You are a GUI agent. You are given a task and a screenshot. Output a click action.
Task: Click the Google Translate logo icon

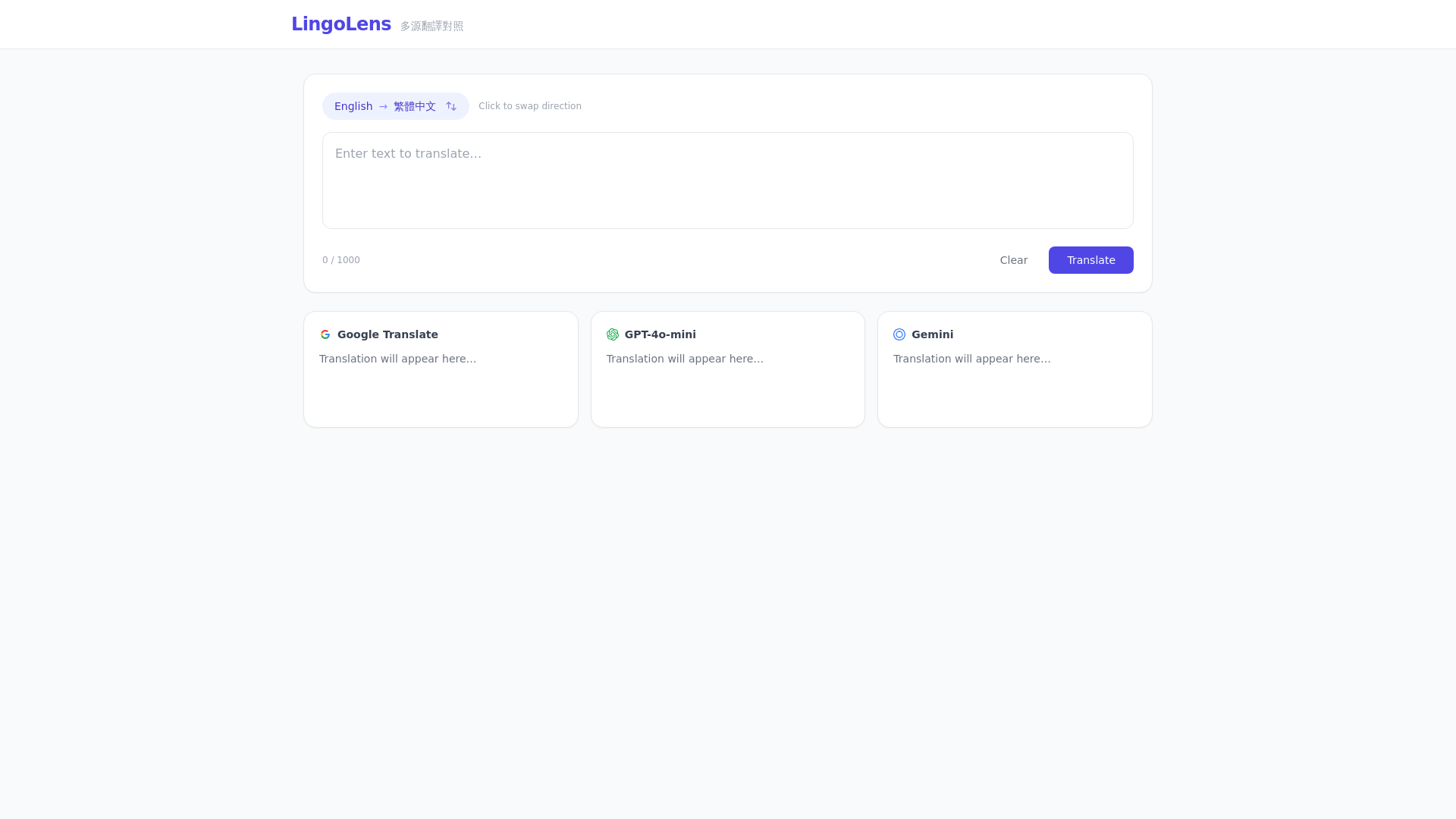point(325,334)
